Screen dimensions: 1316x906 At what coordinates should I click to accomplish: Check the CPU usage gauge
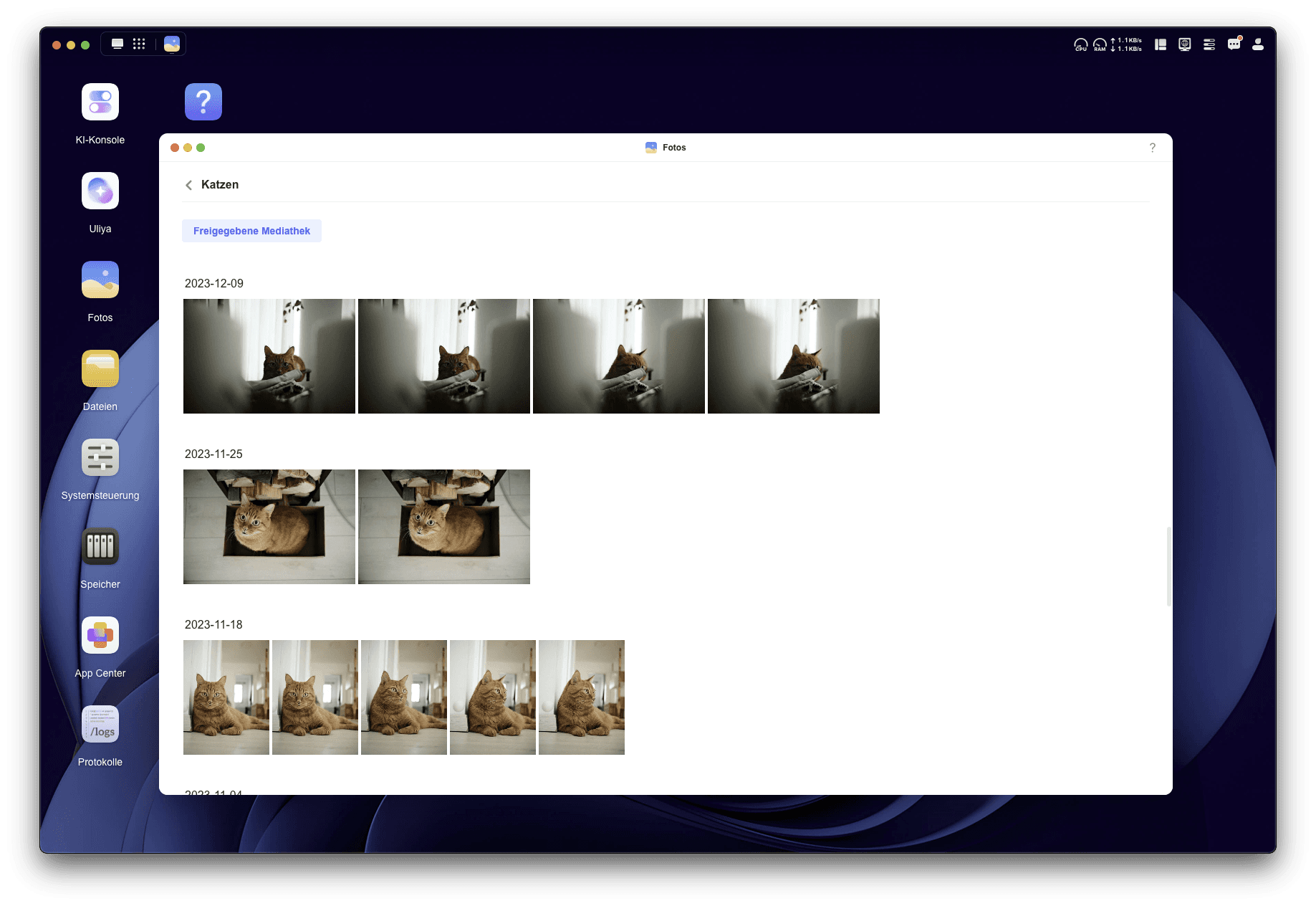coord(1081,45)
